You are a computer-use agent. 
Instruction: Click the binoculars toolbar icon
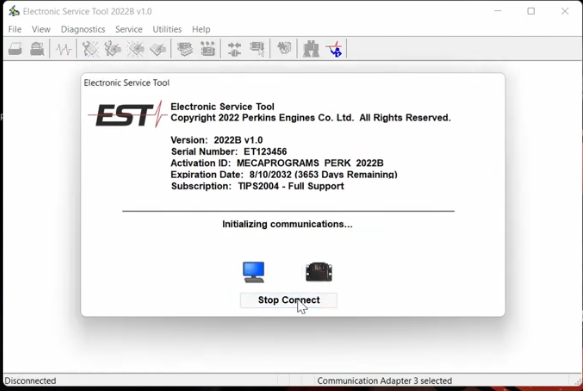click(x=311, y=49)
